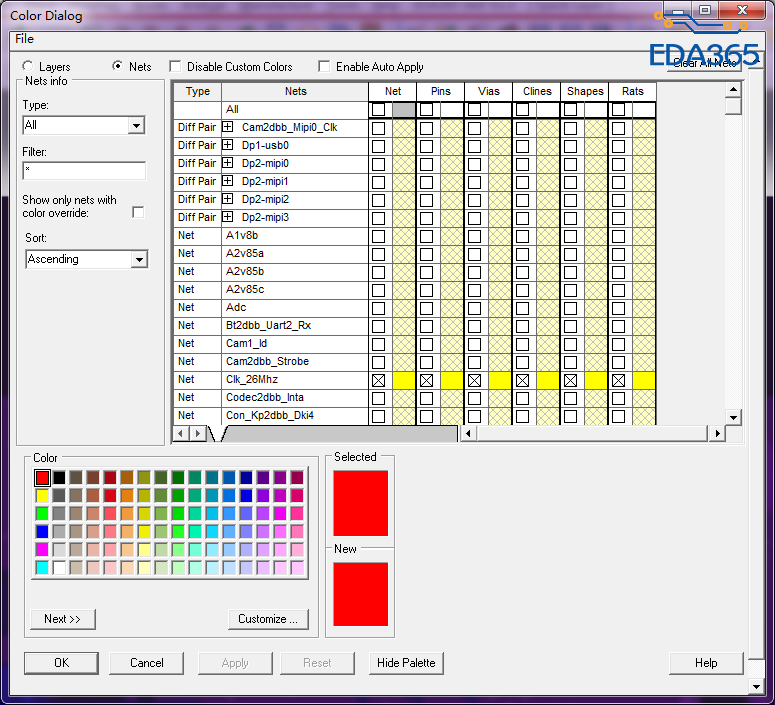
Task: Uncheck Net checkbox for Clk_26Mhz
Action: click(379, 380)
